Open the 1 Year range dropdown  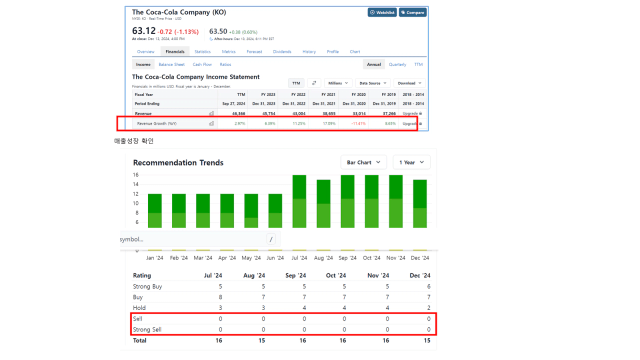coord(411,162)
